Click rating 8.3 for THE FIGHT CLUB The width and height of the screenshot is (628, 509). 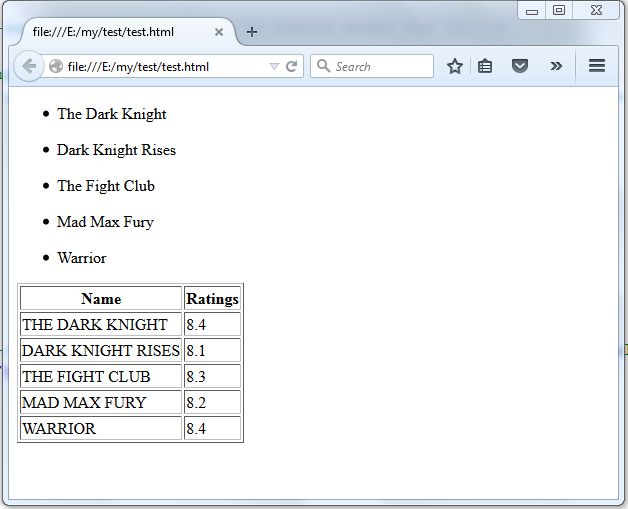point(212,376)
